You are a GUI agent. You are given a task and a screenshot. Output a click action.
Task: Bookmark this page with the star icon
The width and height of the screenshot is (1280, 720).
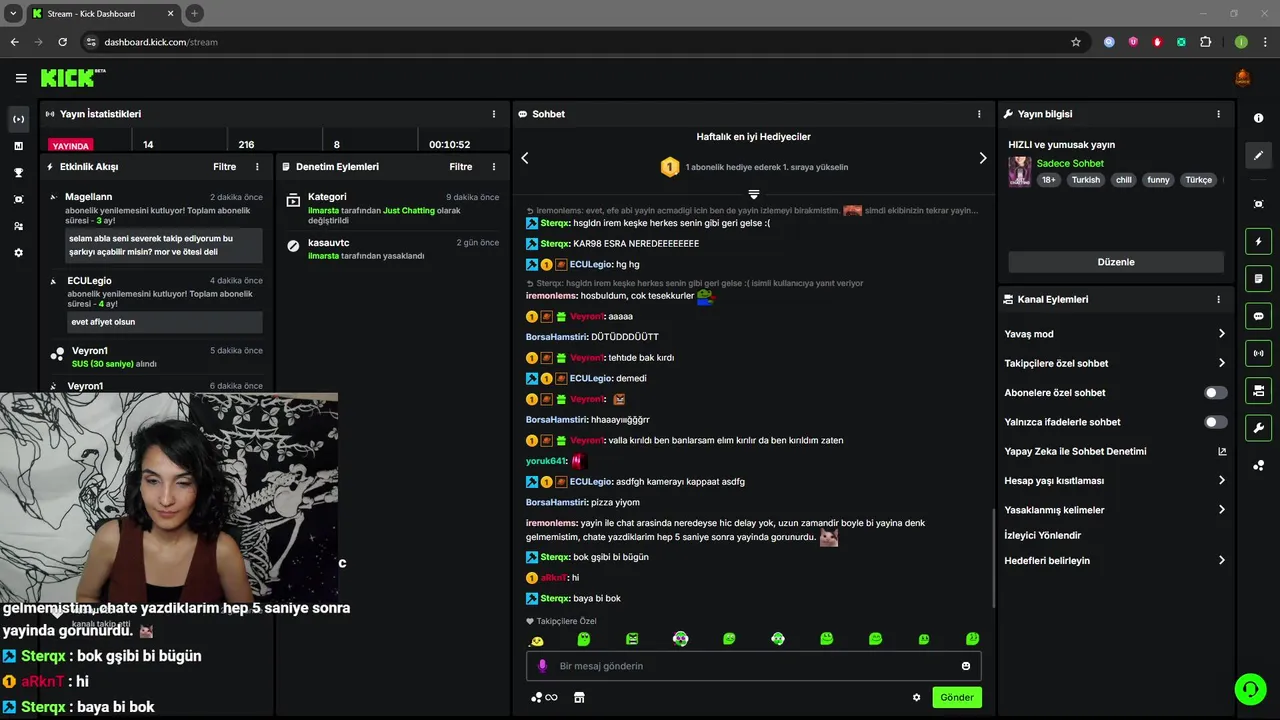pyautogui.click(x=1076, y=42)
